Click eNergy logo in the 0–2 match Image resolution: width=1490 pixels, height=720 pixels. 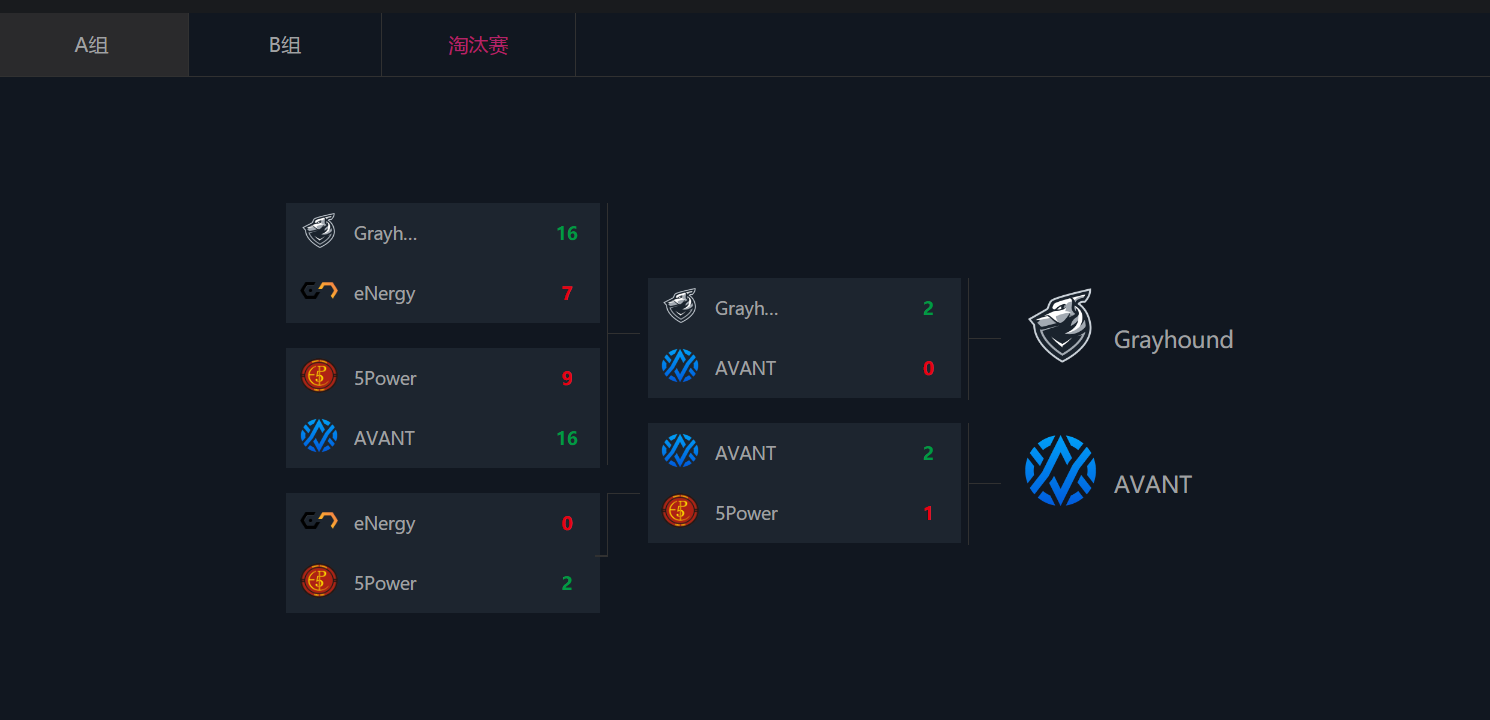pos(319,522)
